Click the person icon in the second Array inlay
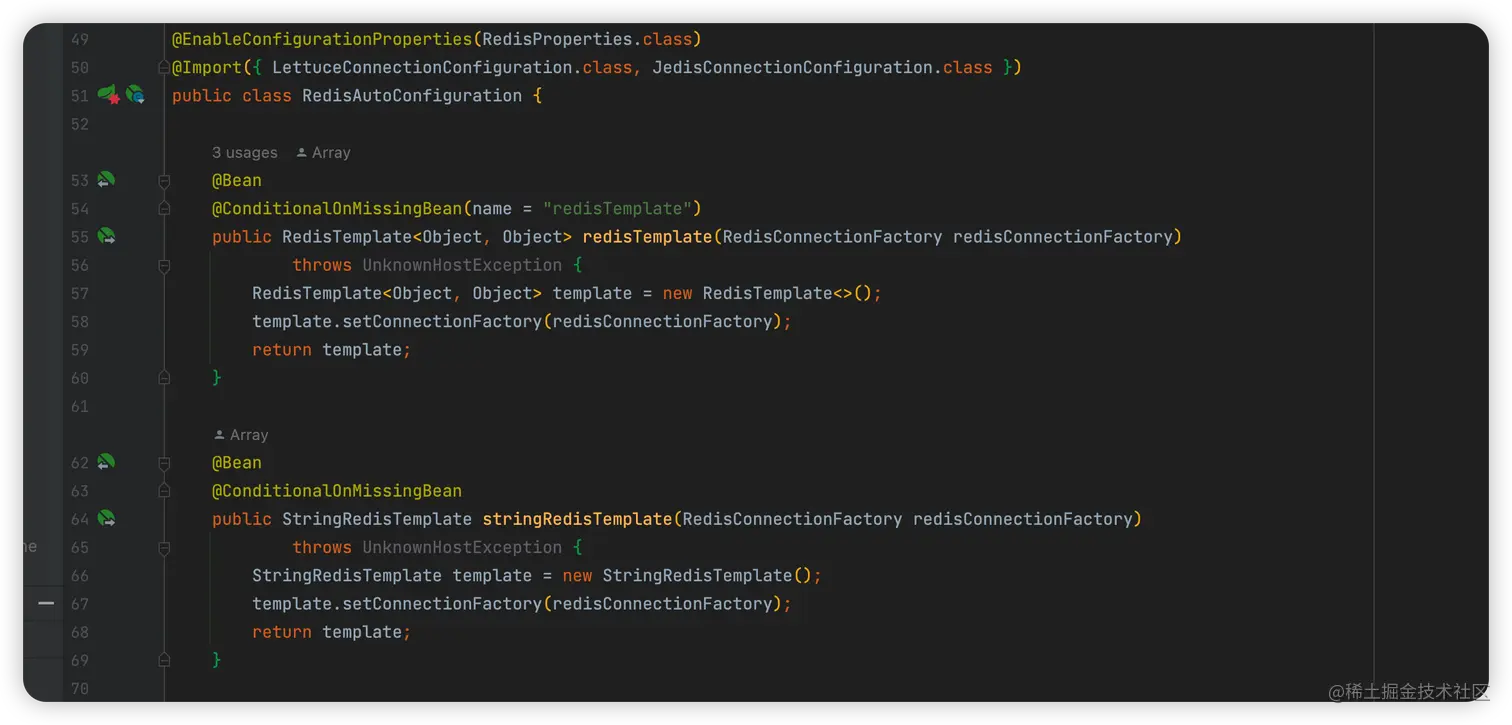Image resolution: width=1512 pixels, height=725 pixels. (x=219, y=434)
